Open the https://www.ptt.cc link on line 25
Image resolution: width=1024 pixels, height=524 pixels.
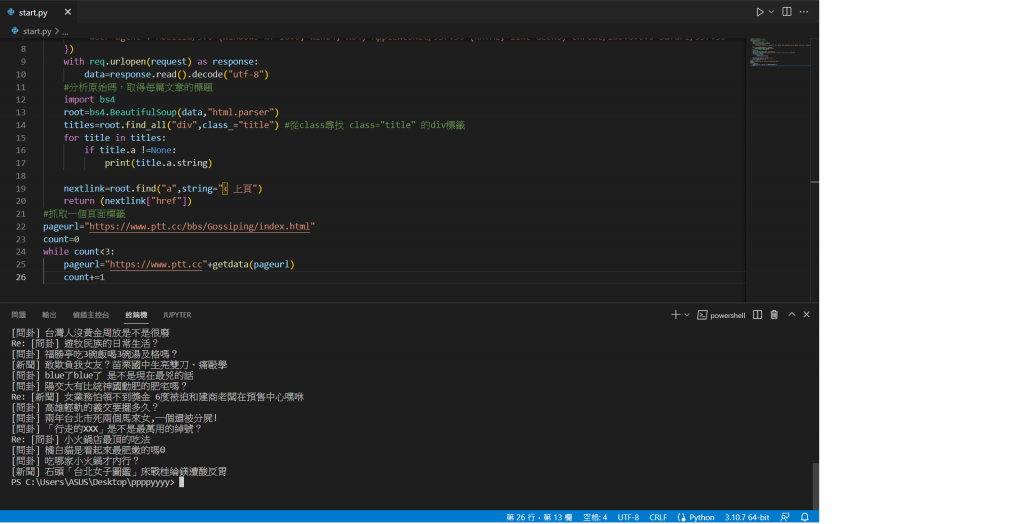156,265
